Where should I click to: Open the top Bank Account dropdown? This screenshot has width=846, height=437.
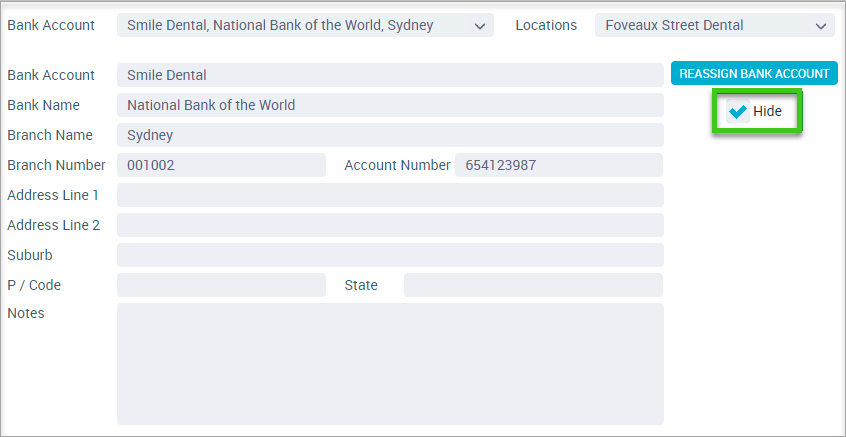coord(305,25)
